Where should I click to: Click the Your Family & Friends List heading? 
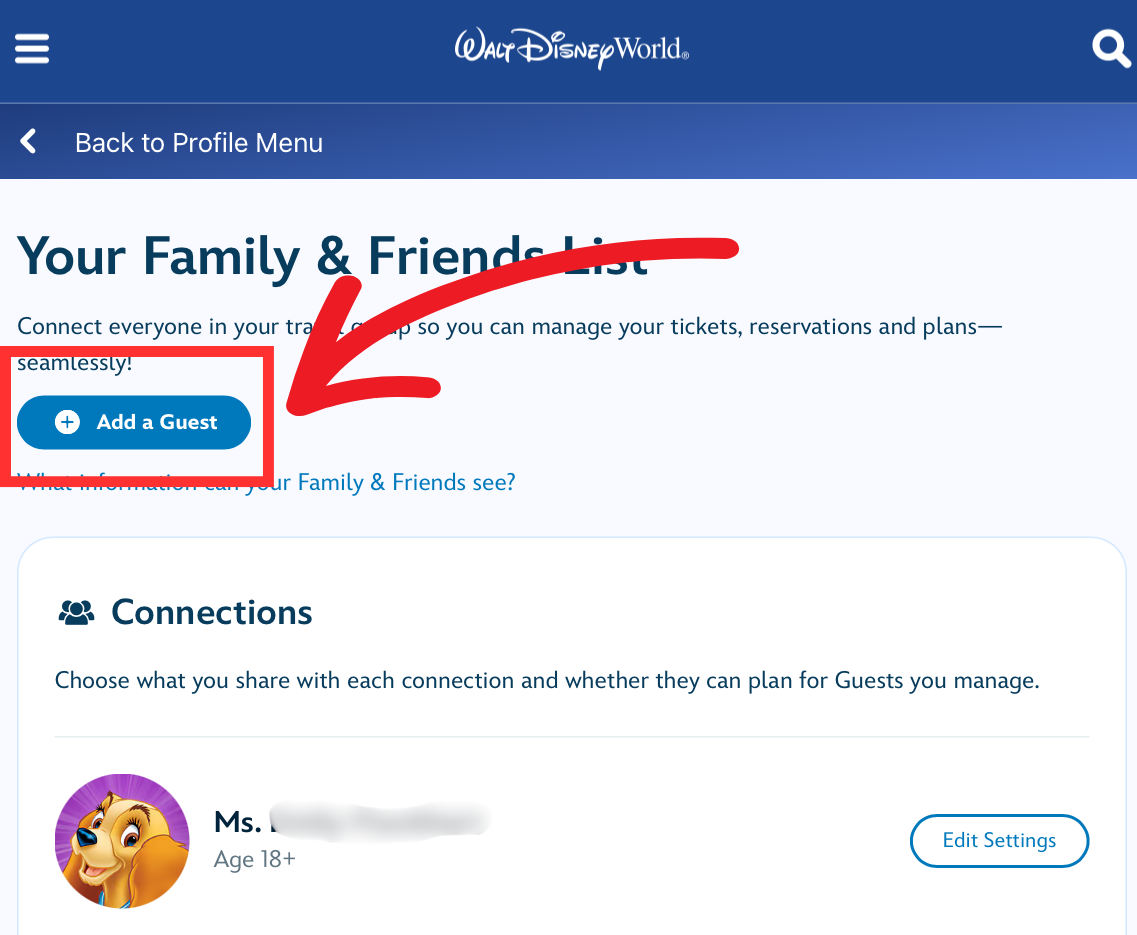pyautogui.click(x=332, y=256)
